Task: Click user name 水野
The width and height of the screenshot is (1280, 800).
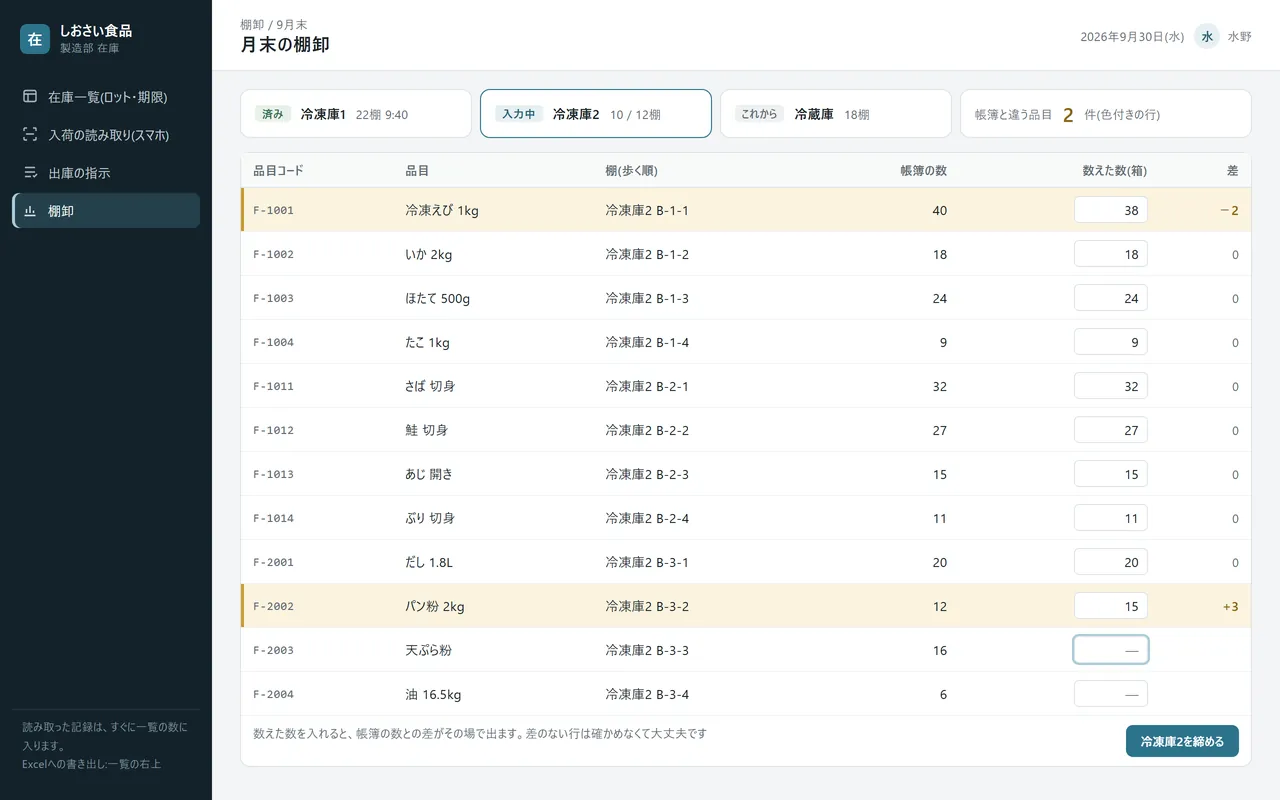Action: click(1240, 37)
